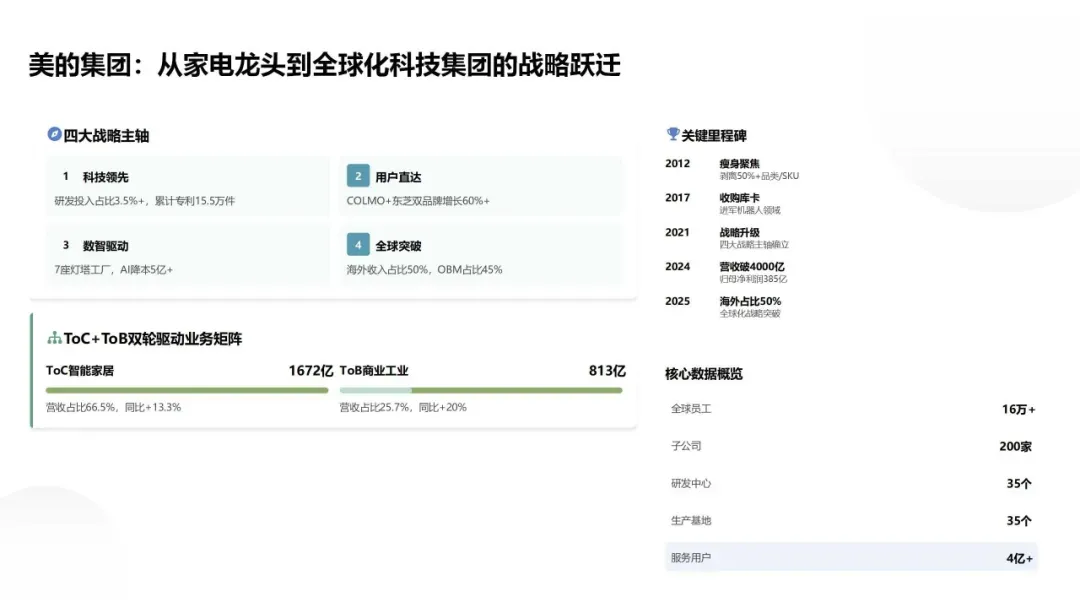Click the number 4 badge for 全球突破

pyautogui.click(x=358, y=244)
